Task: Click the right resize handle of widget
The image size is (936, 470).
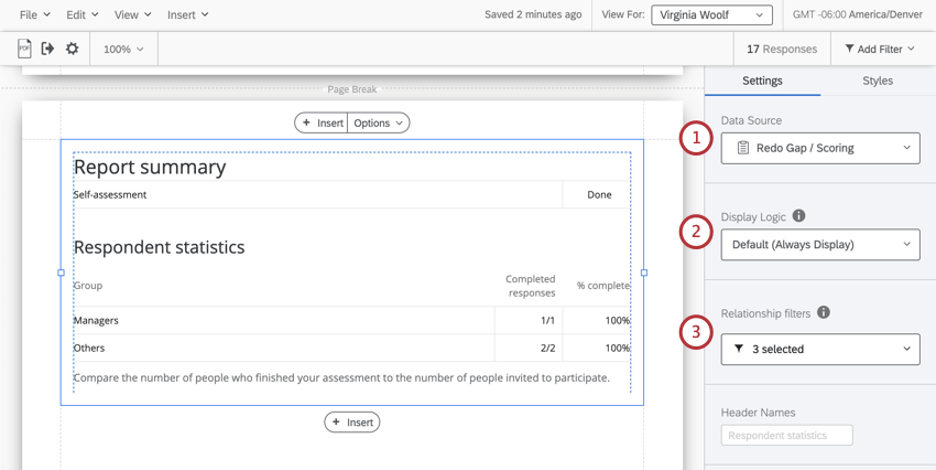Action: click(644, 272)
